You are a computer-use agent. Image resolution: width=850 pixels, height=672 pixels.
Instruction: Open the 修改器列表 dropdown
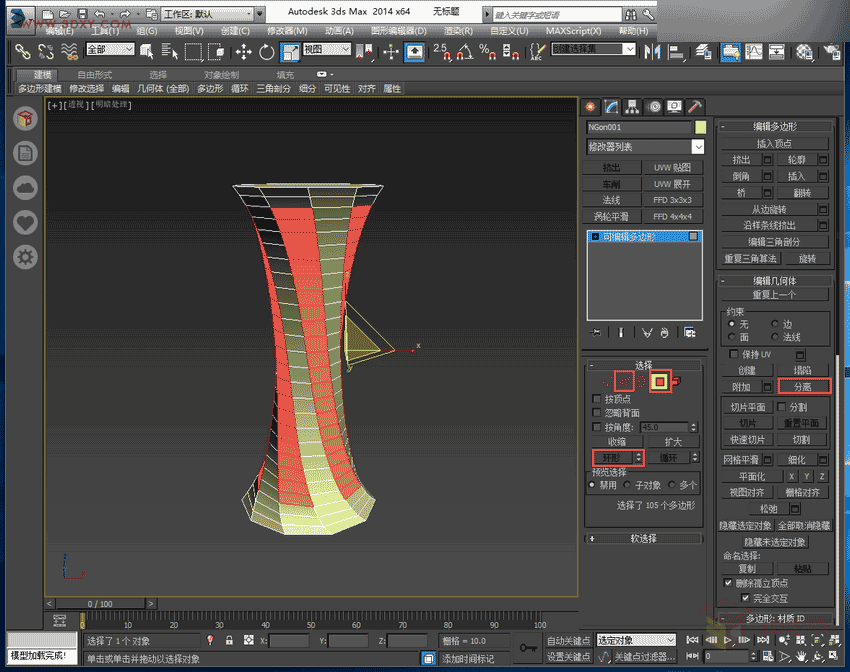tap(645, 147)
